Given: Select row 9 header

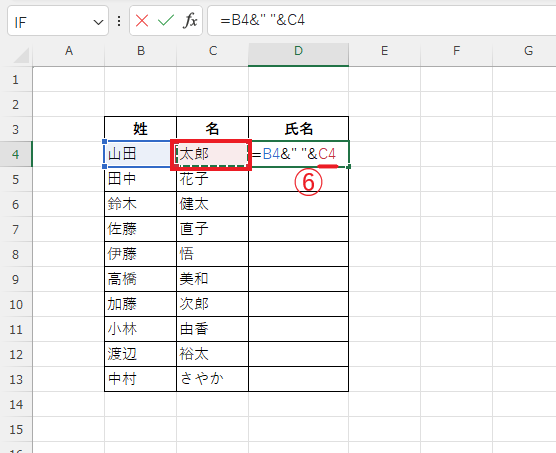Looking at the screenshot, I should pos(16,279).
